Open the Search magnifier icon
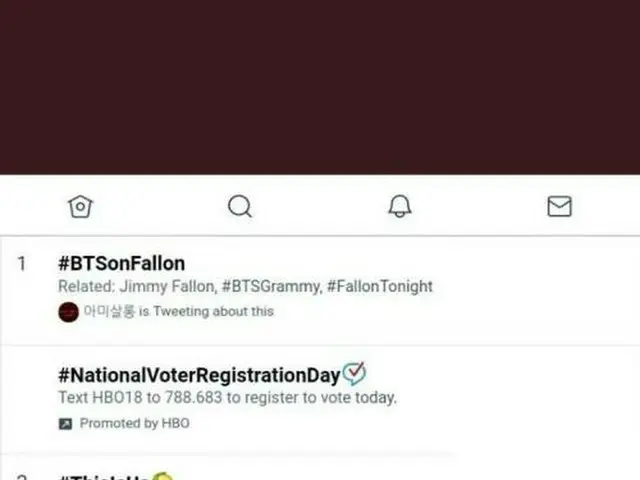The height and width of the screenshot is (480, 640). (240, 206)
